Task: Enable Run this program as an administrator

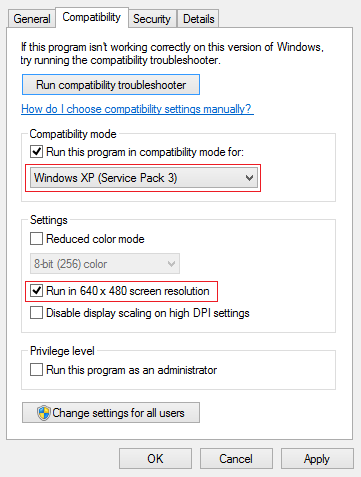Action: 36,370
